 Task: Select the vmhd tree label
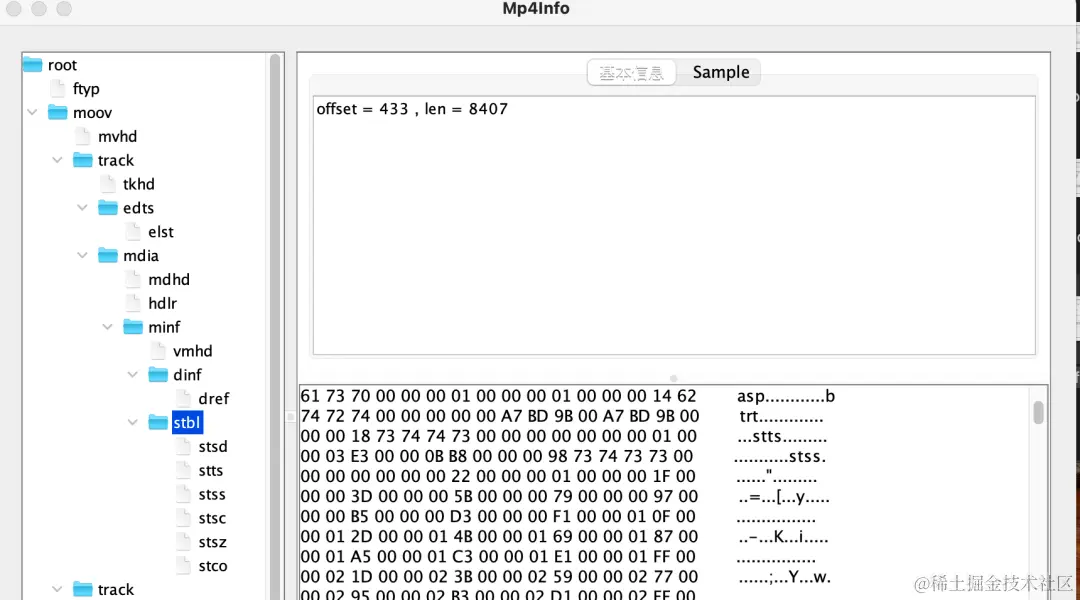coord(193,351)
